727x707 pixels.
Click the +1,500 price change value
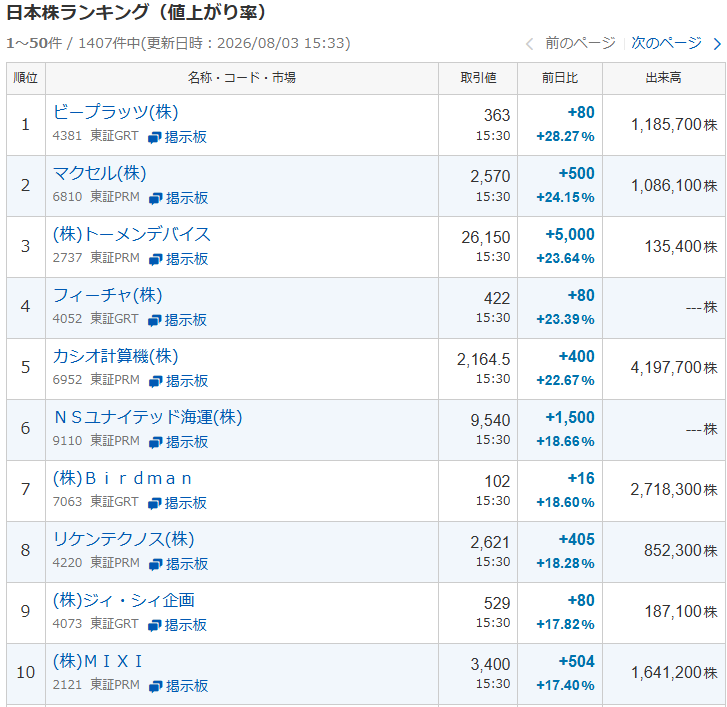[x=570, y=418]
